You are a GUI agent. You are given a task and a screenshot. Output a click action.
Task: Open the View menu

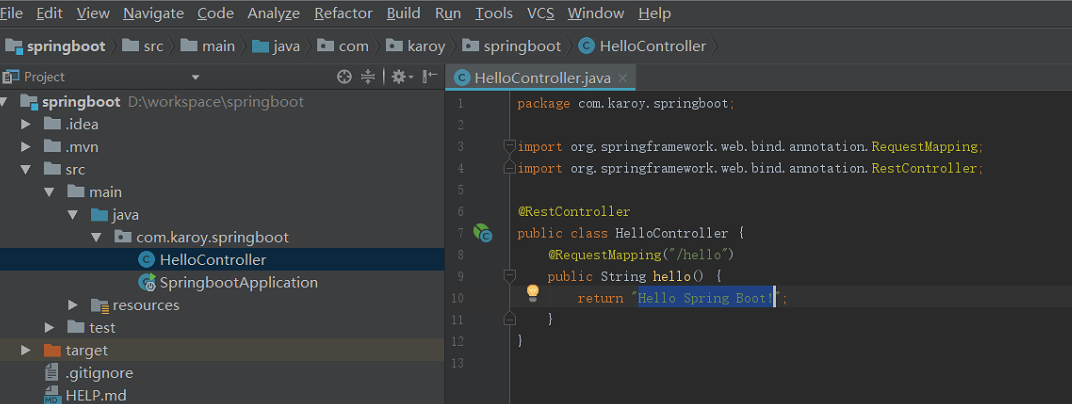pos(93,13)
